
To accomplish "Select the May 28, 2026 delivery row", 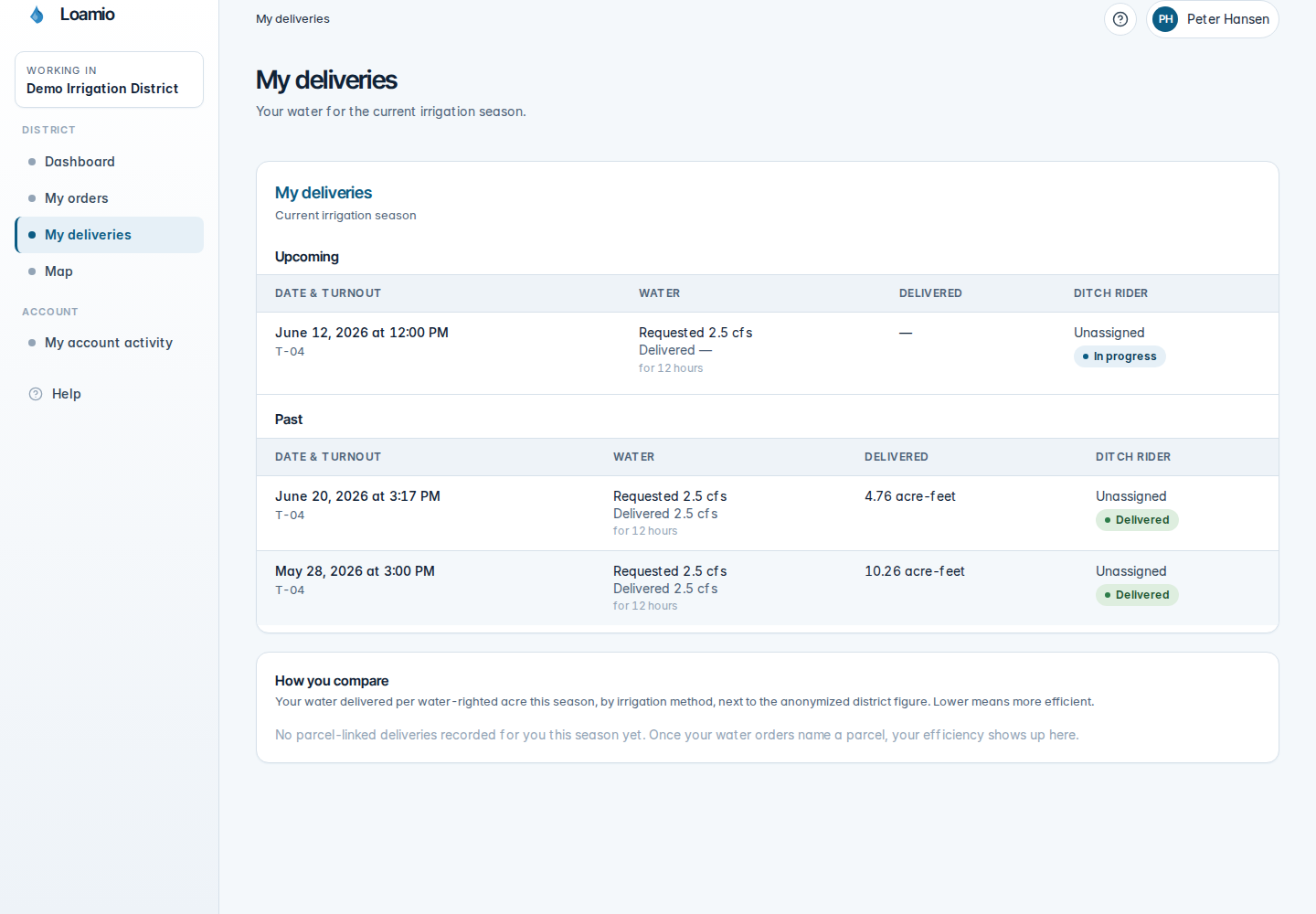I will [x=768, y=588].
